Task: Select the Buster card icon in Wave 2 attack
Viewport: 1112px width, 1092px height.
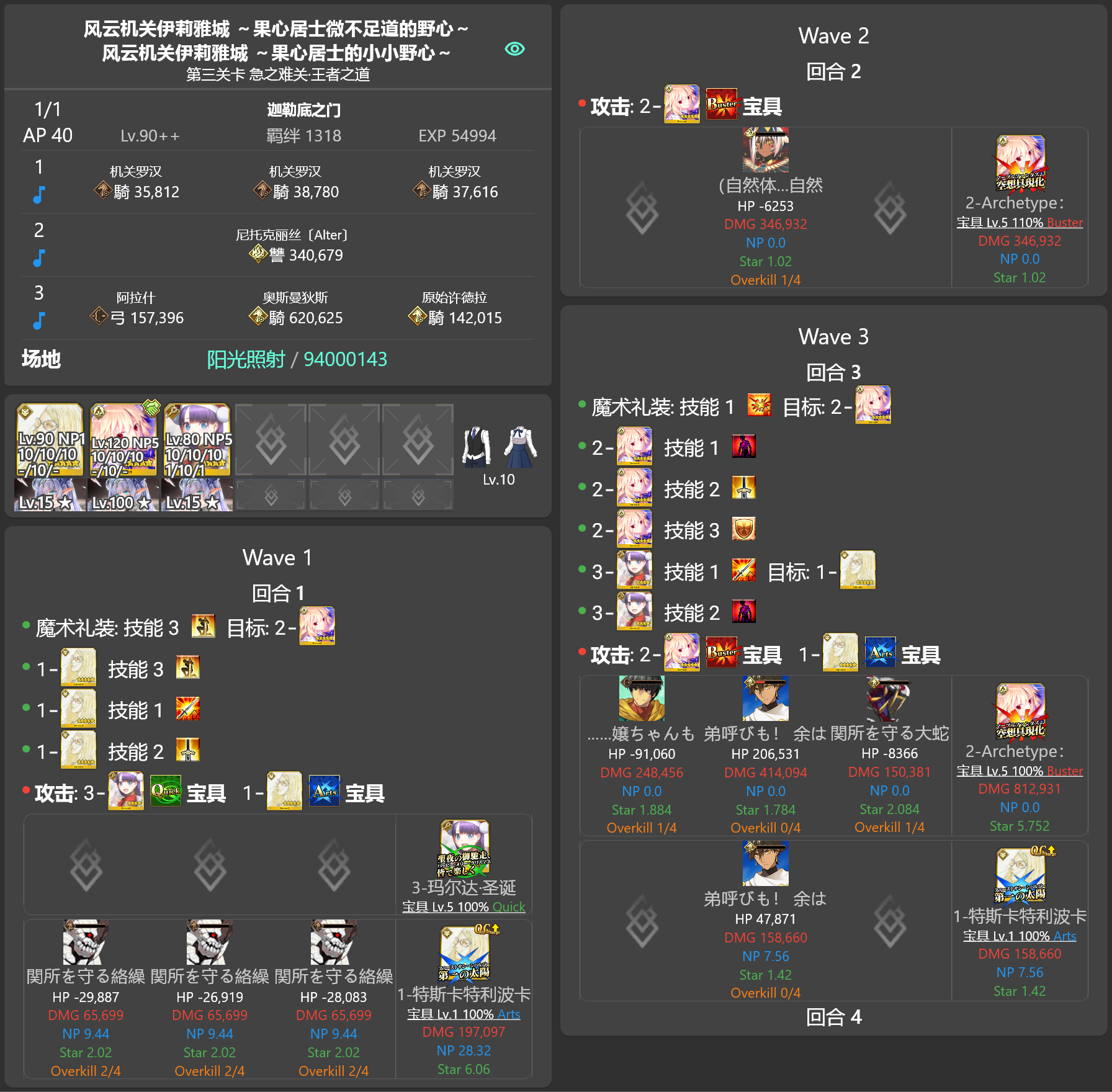Action: (x=721, y=104)
